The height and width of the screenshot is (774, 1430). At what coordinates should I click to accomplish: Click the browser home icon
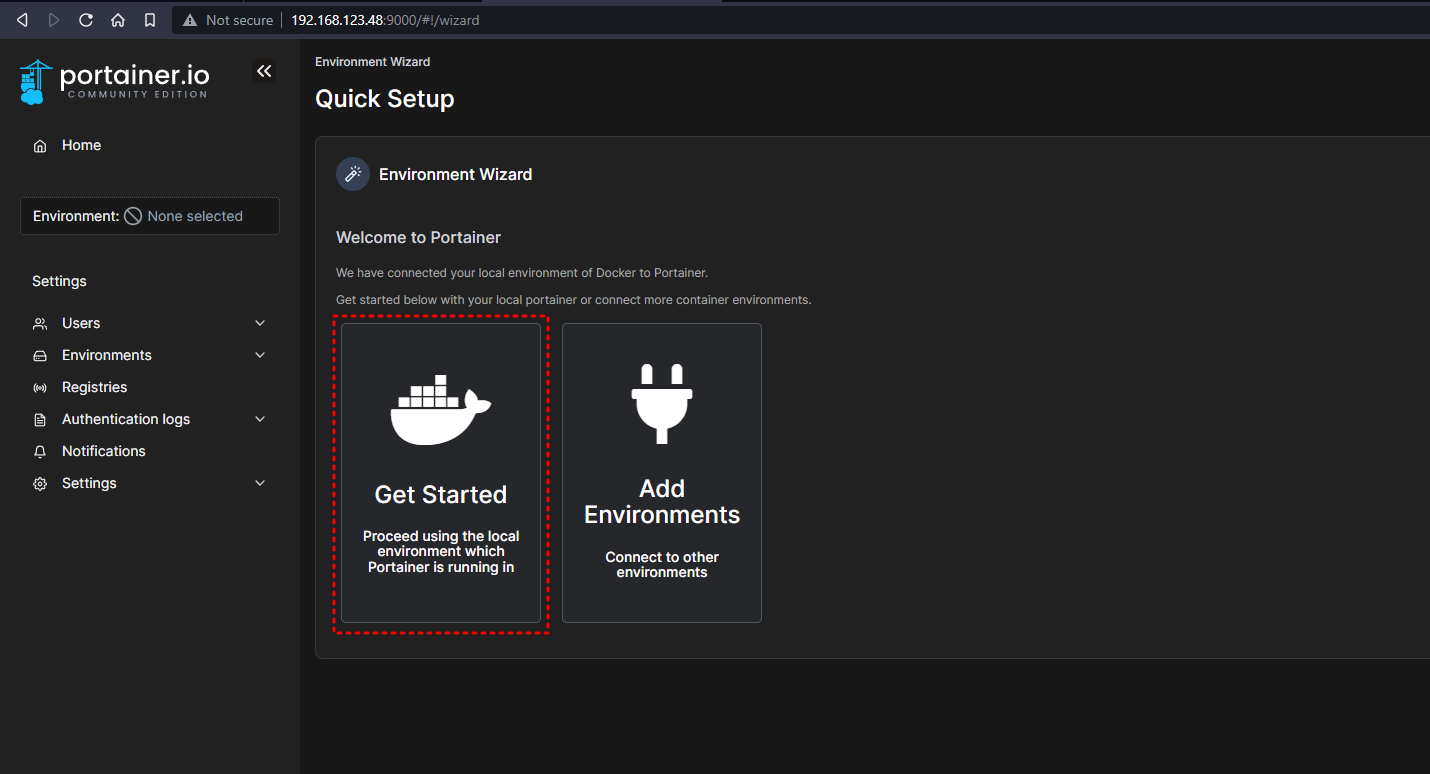point(118,20)
